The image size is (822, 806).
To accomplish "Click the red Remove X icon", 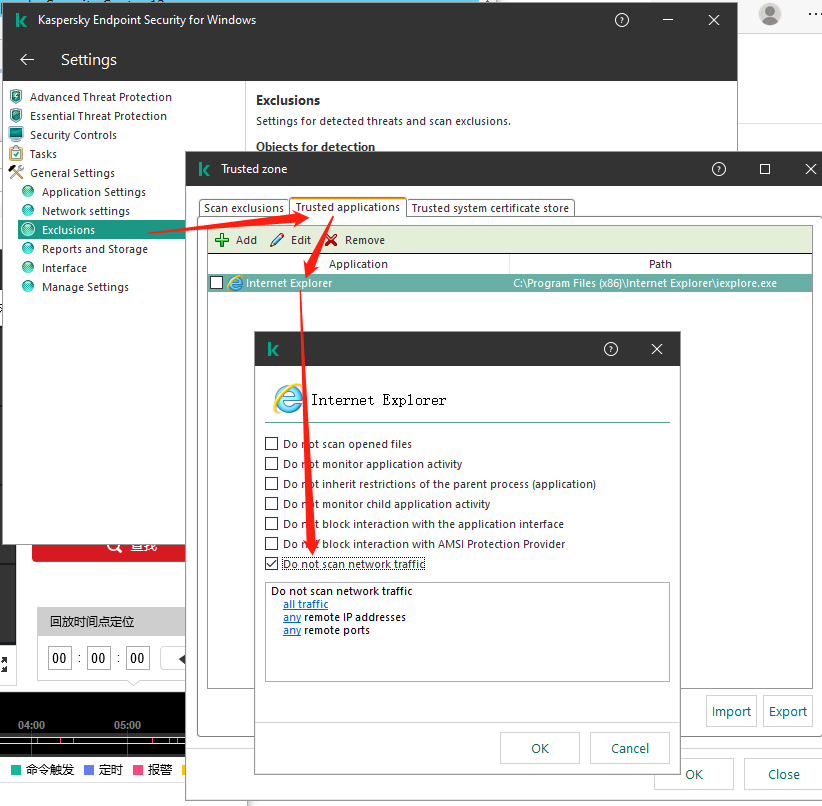I will [x=331, y=240].
